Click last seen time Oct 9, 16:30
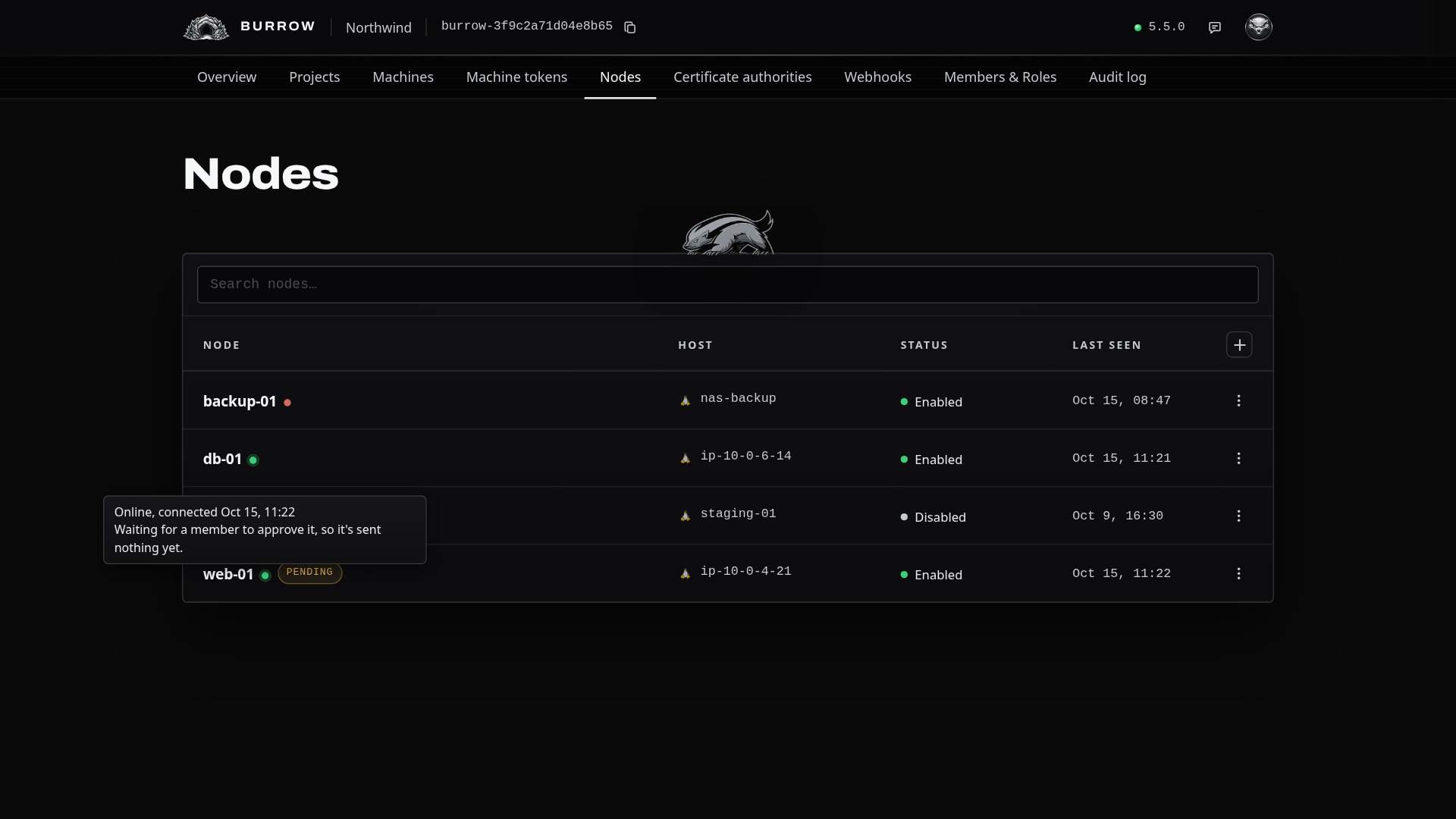 (1117, 516)
